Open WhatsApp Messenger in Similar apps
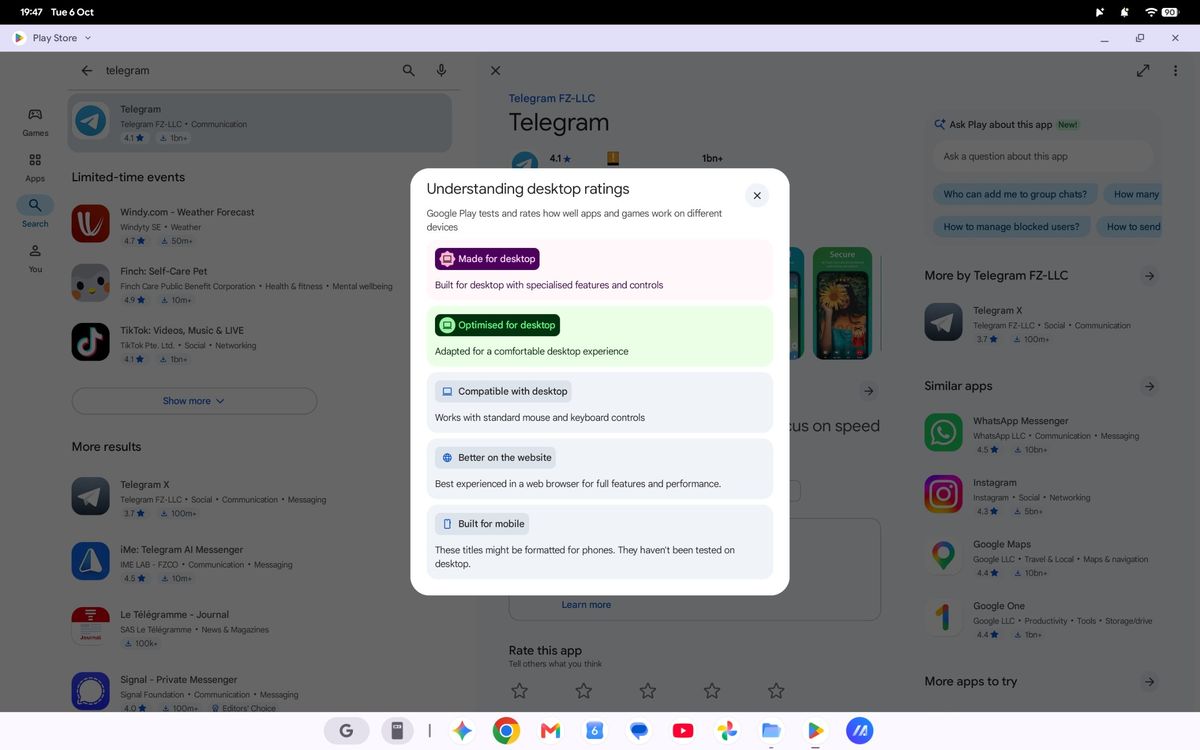1200x750 pixels. 1040,434
